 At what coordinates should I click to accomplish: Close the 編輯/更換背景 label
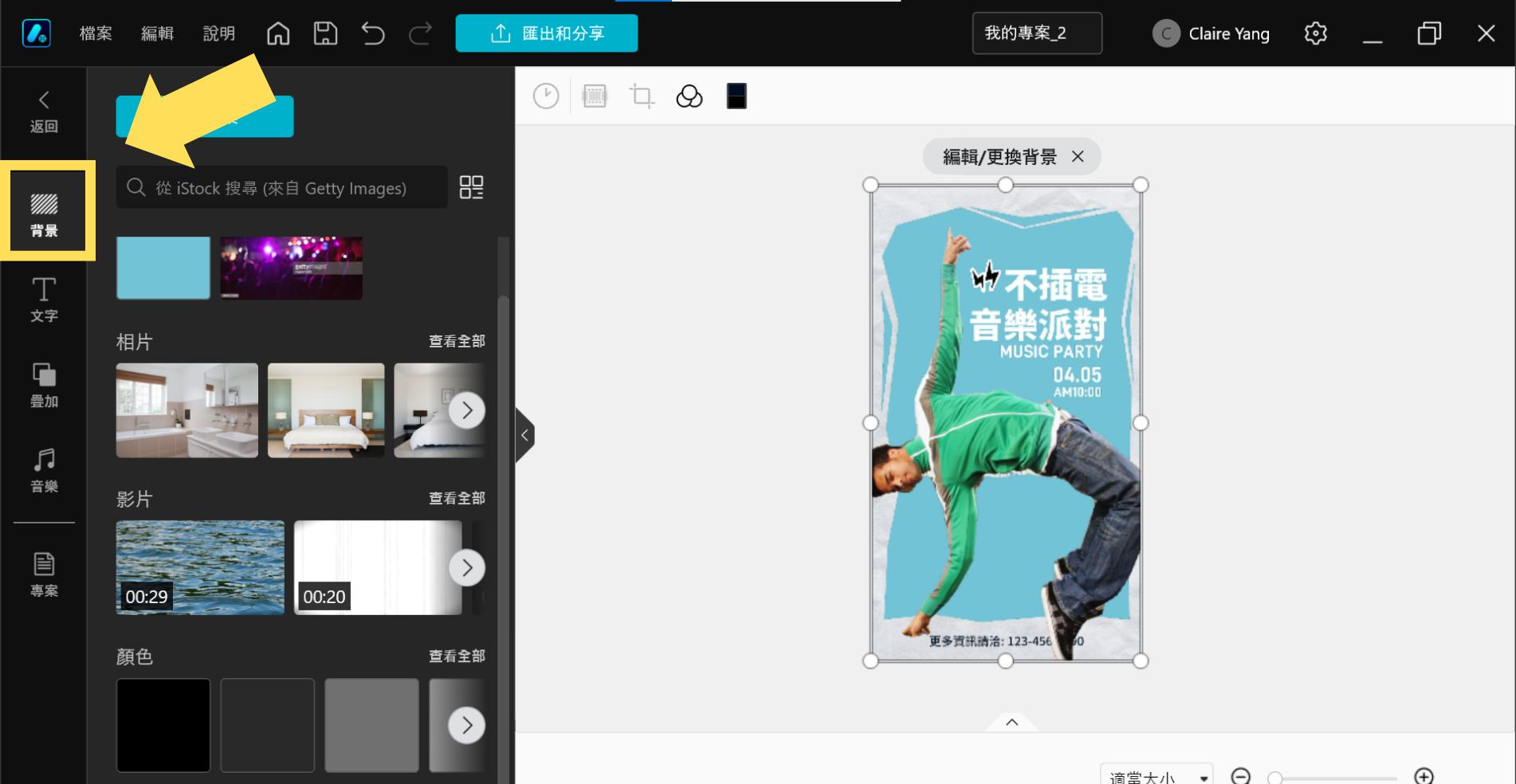(1078, 156)
